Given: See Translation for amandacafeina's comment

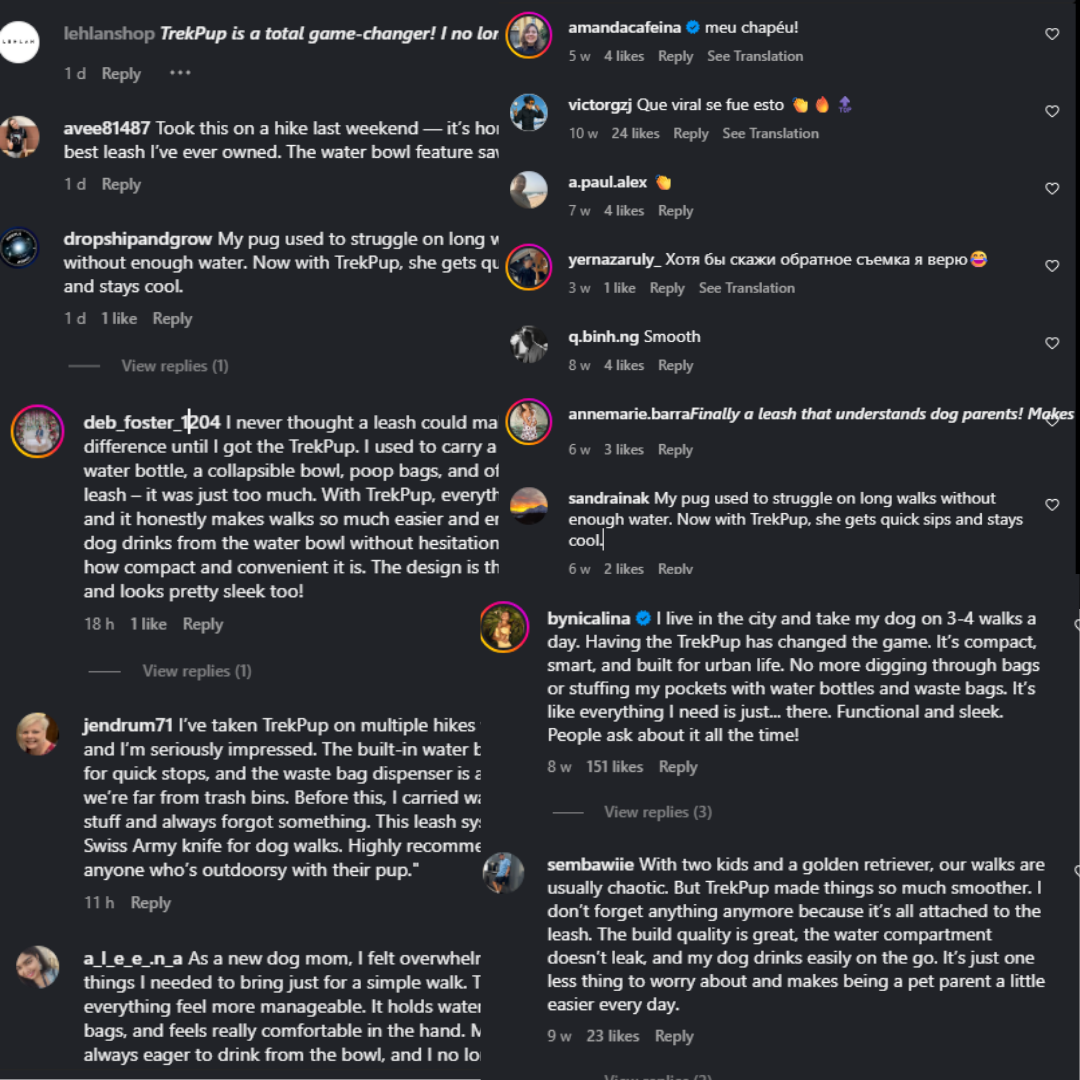Looking at the screenshot, I should coord(755,56).
